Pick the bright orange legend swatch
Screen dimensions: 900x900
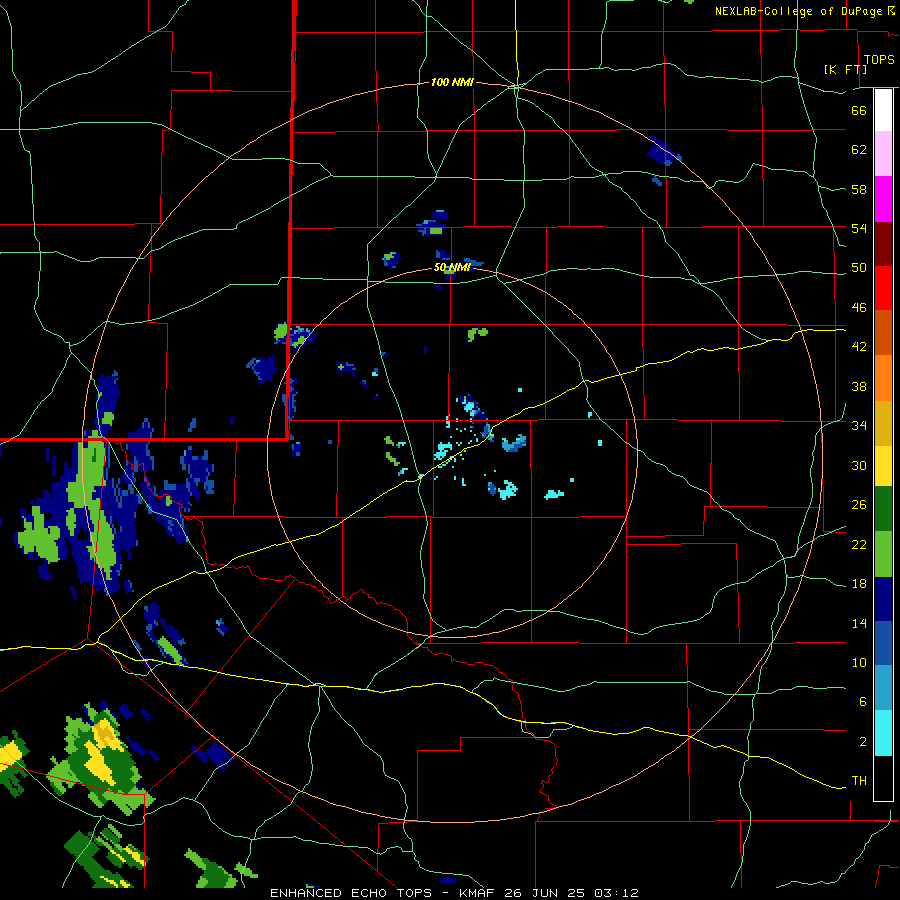[x=883, y=378]
